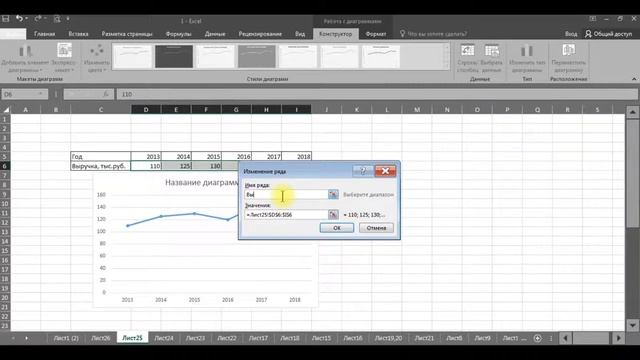The height and width of the screenshot is (360, 640).
Task: Select the dark second chart style thumbnail
Action: tap(174, 56)
